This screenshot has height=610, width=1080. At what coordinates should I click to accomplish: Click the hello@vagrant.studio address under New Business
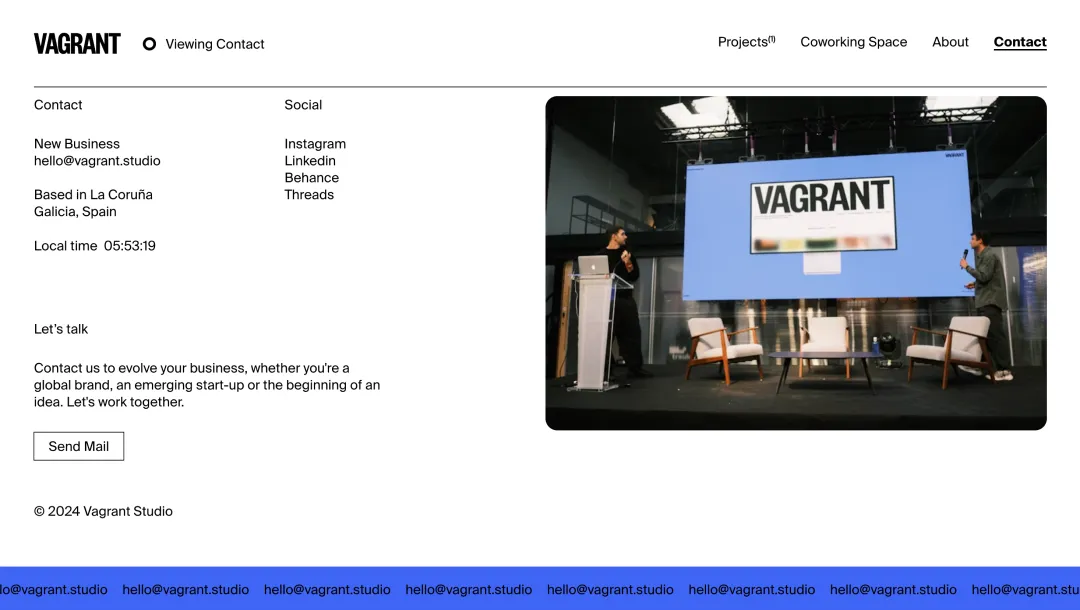coord(97,160)
